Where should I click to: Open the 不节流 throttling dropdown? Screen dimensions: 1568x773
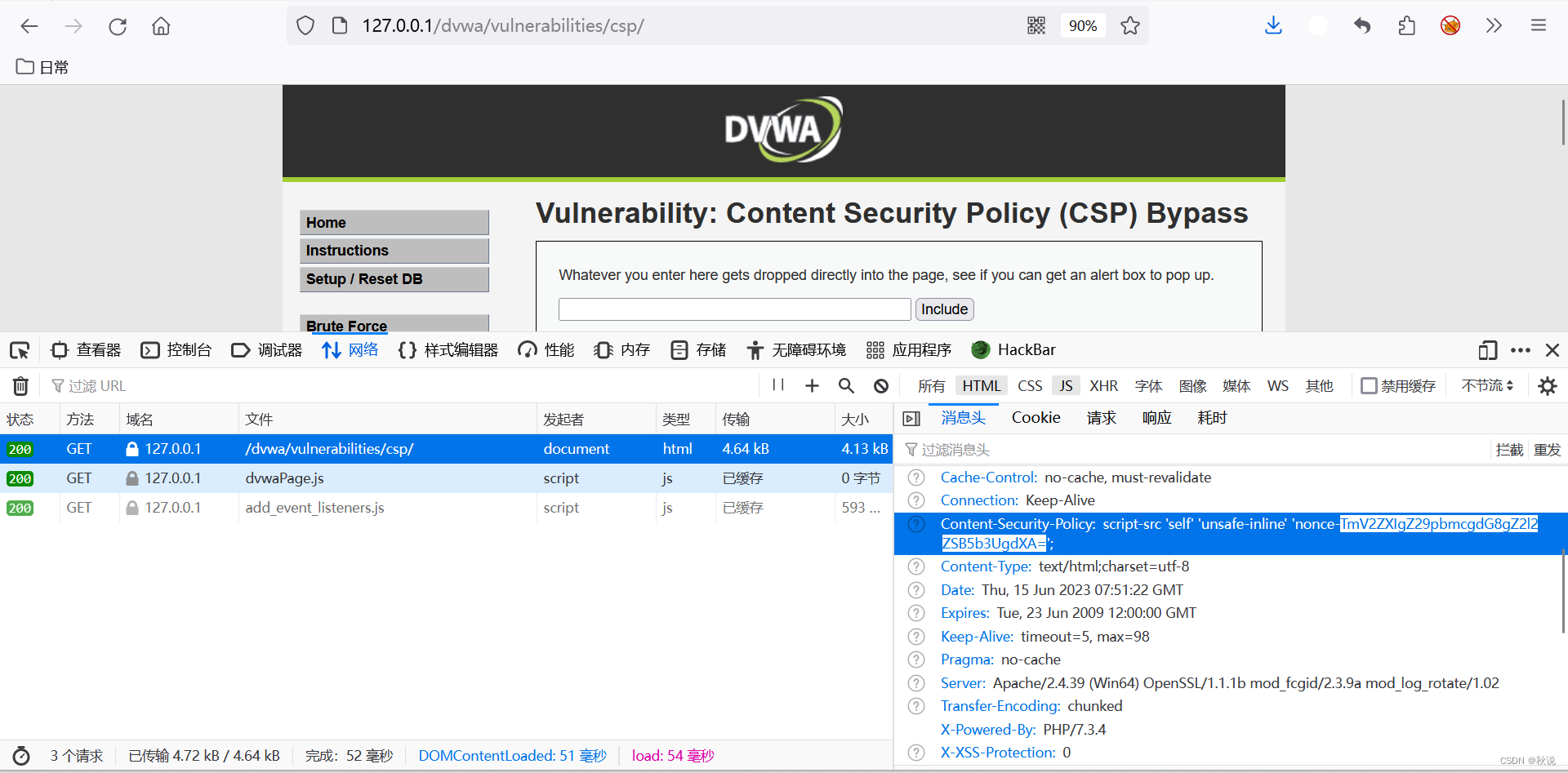(x=1487, y=385)
